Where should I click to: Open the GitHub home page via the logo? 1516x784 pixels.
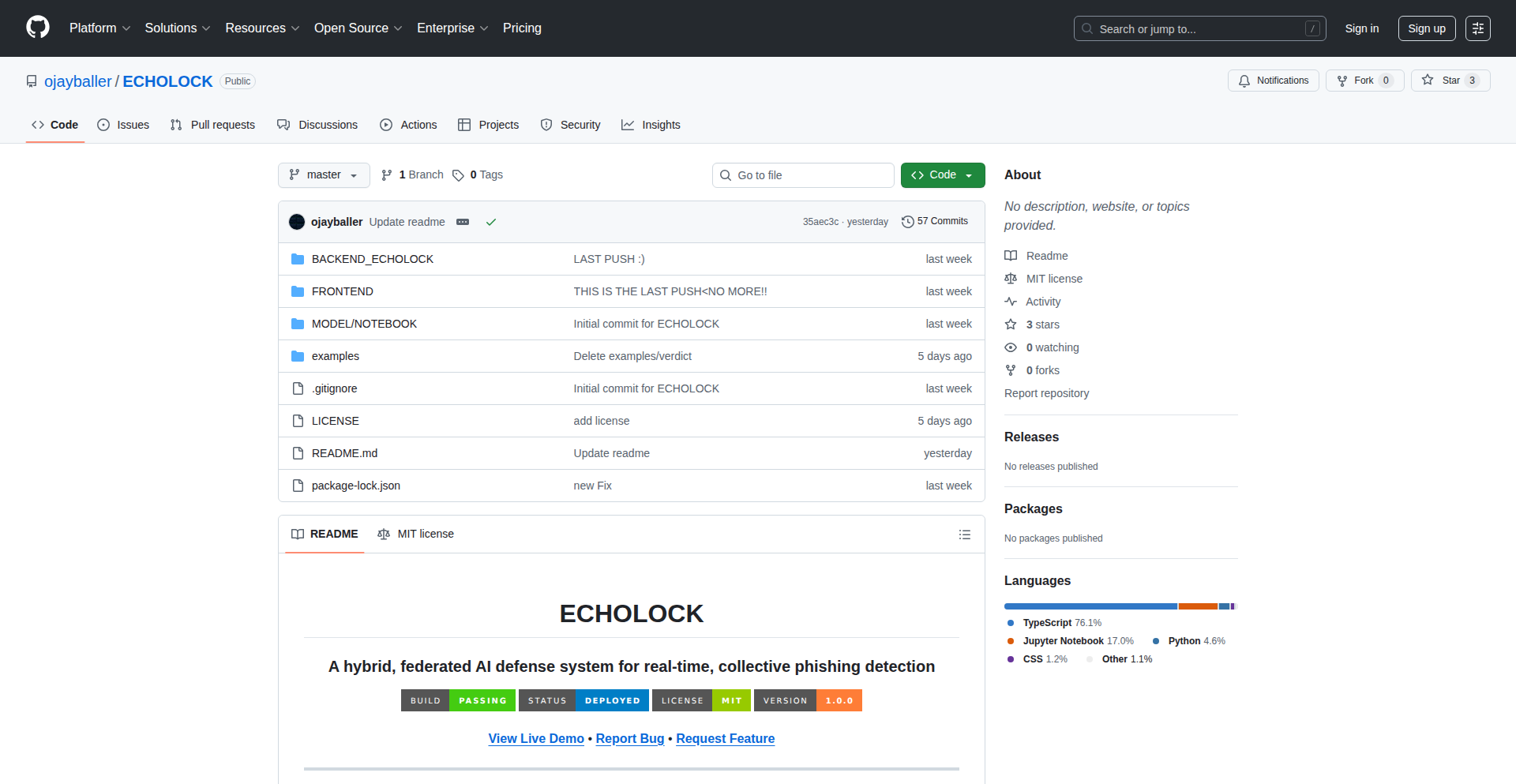[x=36, y=28]
